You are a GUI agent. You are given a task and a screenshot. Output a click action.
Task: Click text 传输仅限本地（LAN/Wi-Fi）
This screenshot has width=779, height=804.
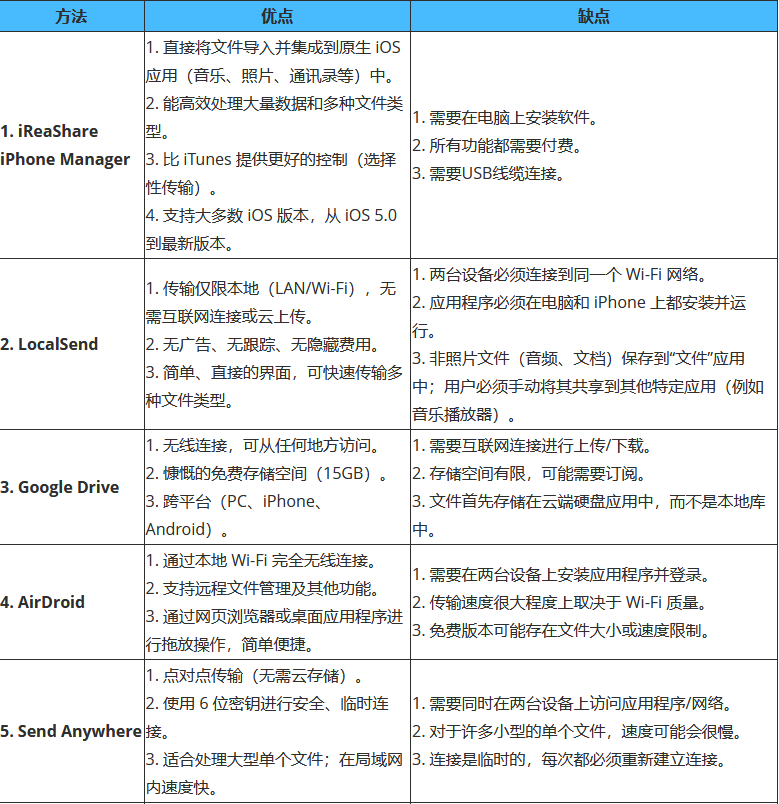tap(259, 289)
